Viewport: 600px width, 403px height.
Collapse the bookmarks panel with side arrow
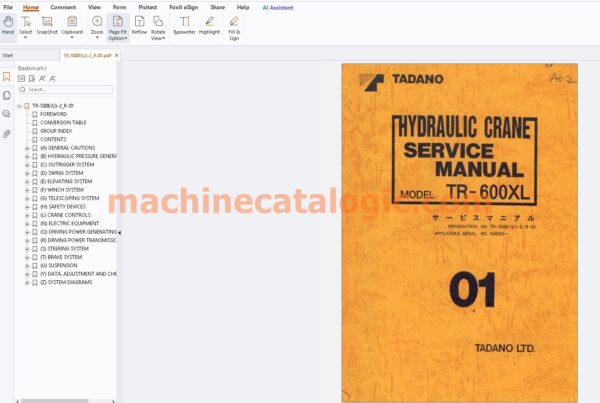point(119,232)
